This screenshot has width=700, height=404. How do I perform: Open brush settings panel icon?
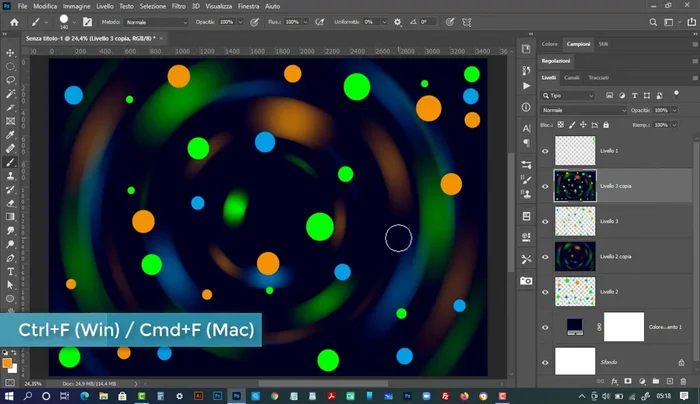pos(87,21)
